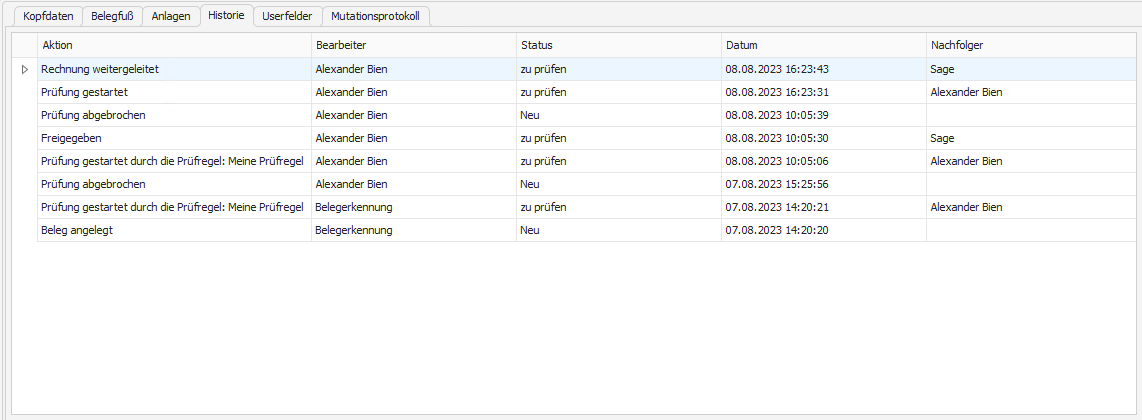The width and height of the screenshot is (1142, 420).
Task: Switch to the Belegfuß tab
Action: (x=111, y=16)
